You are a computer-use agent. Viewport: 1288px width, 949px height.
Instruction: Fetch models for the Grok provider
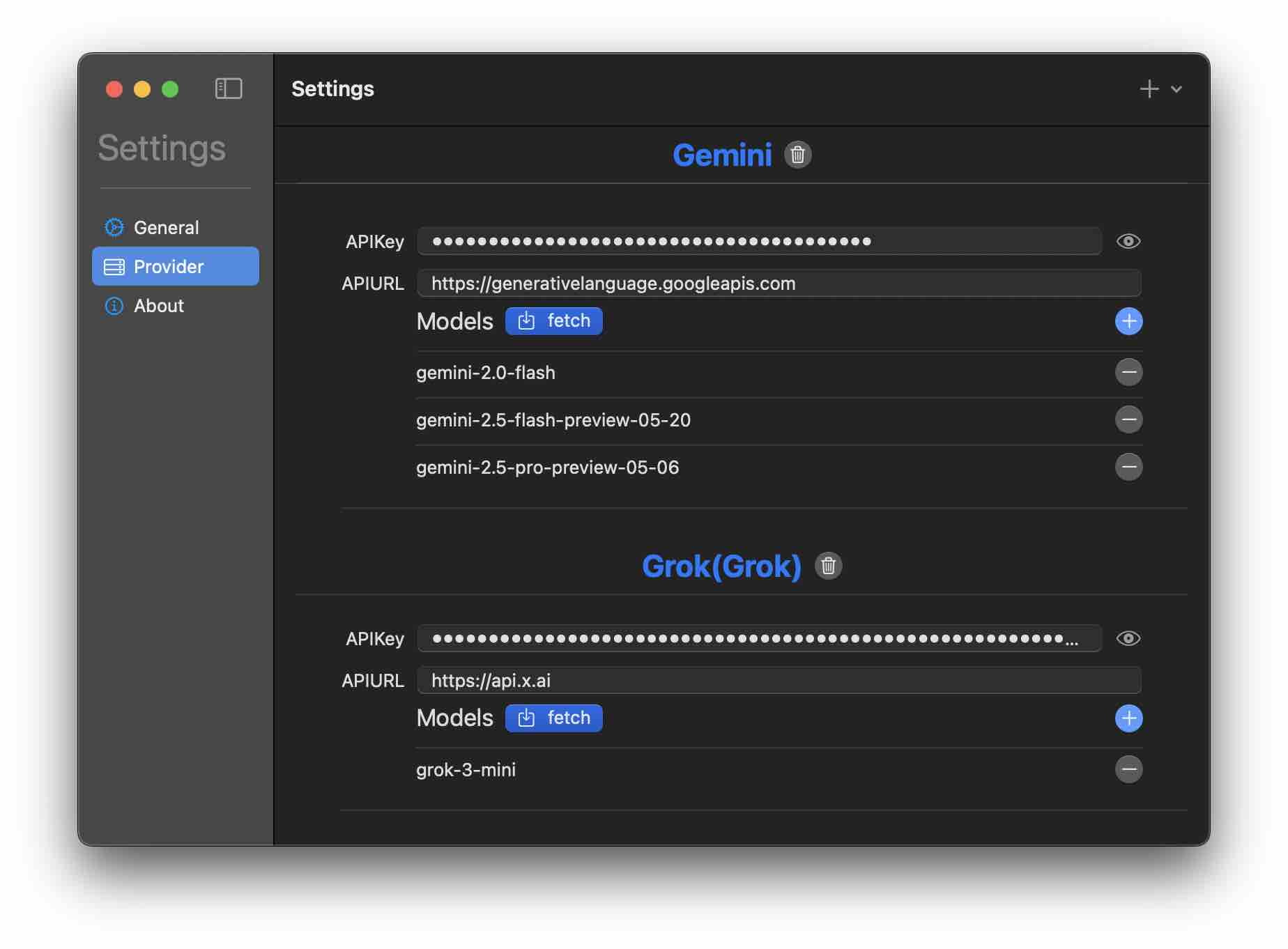pyautogui.click(x=554, y=718)
